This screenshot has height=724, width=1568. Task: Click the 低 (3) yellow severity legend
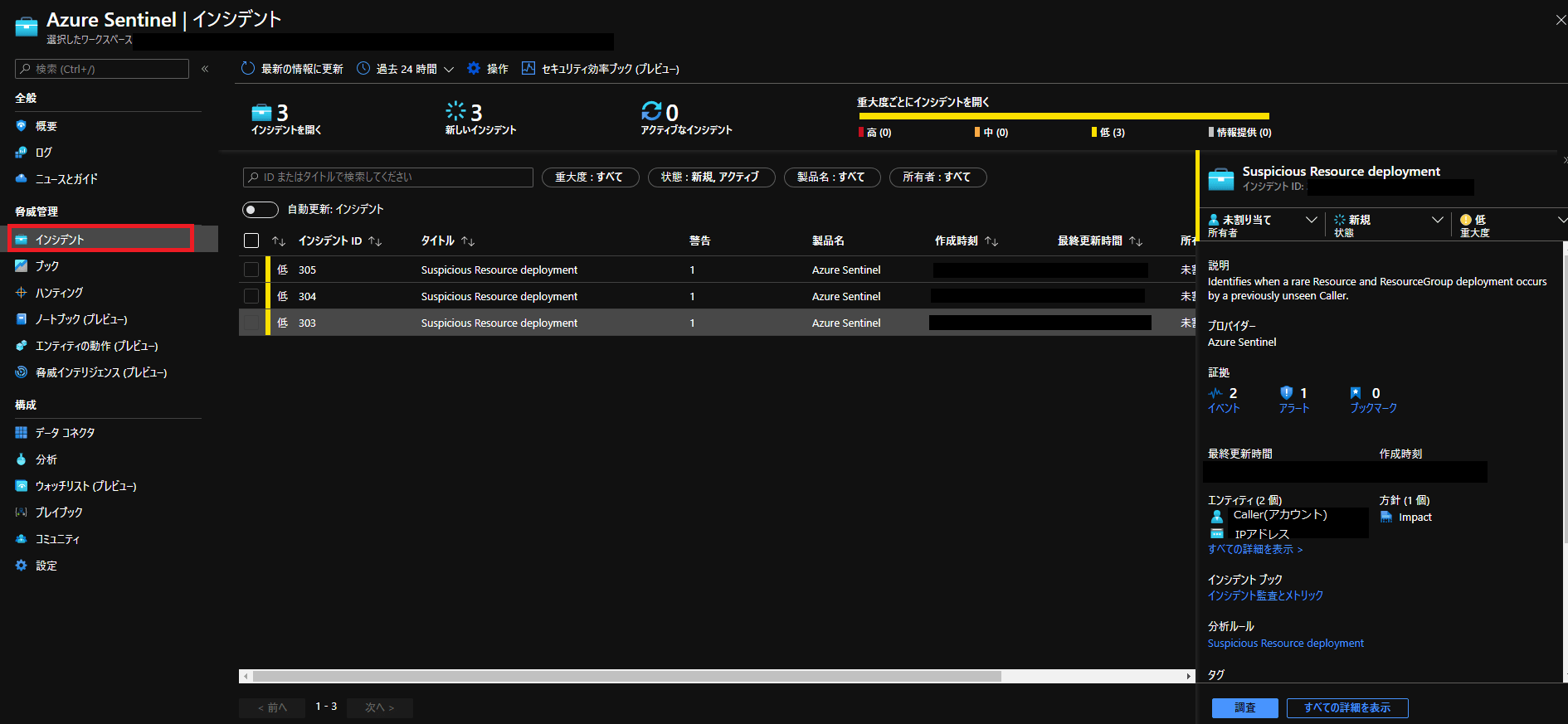[x=1108, y=132]
